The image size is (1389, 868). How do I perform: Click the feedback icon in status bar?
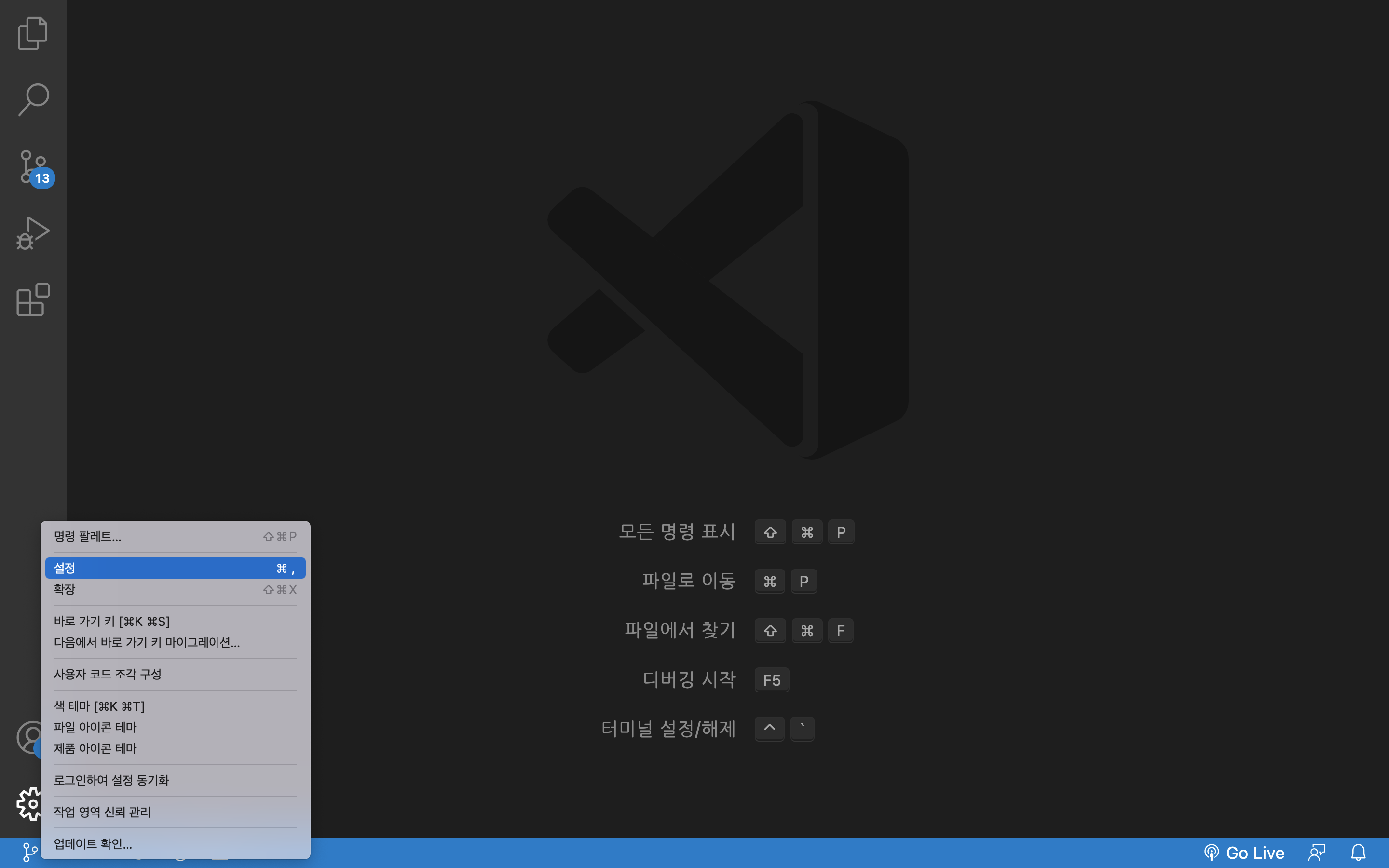[1317, 853]
